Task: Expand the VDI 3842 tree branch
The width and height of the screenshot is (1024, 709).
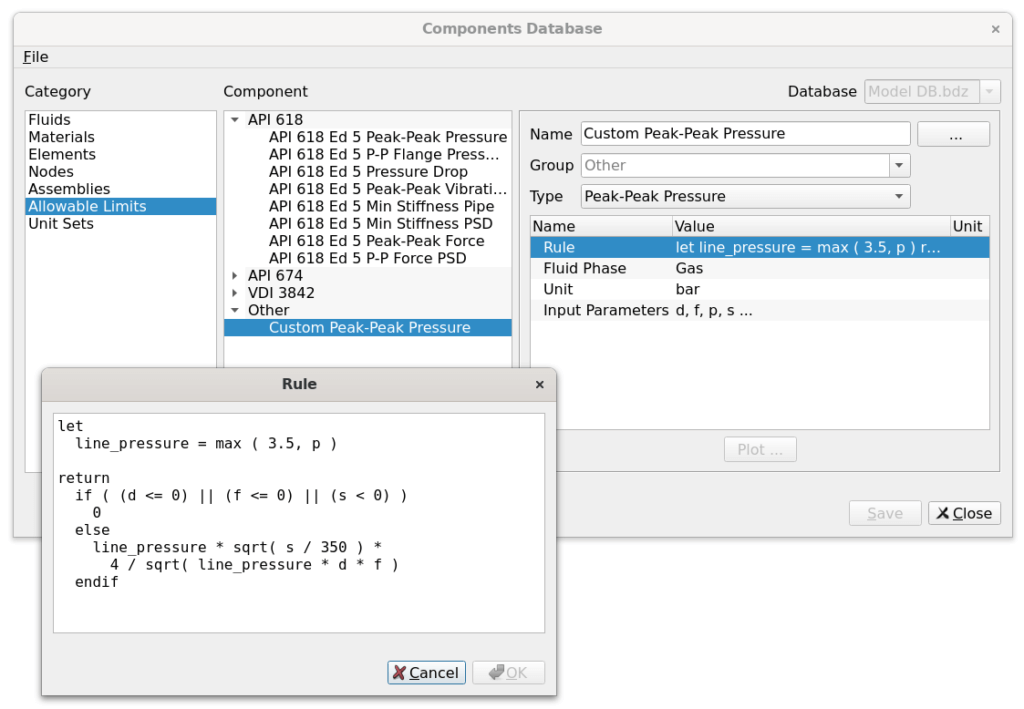Action: tap(232, 292)
